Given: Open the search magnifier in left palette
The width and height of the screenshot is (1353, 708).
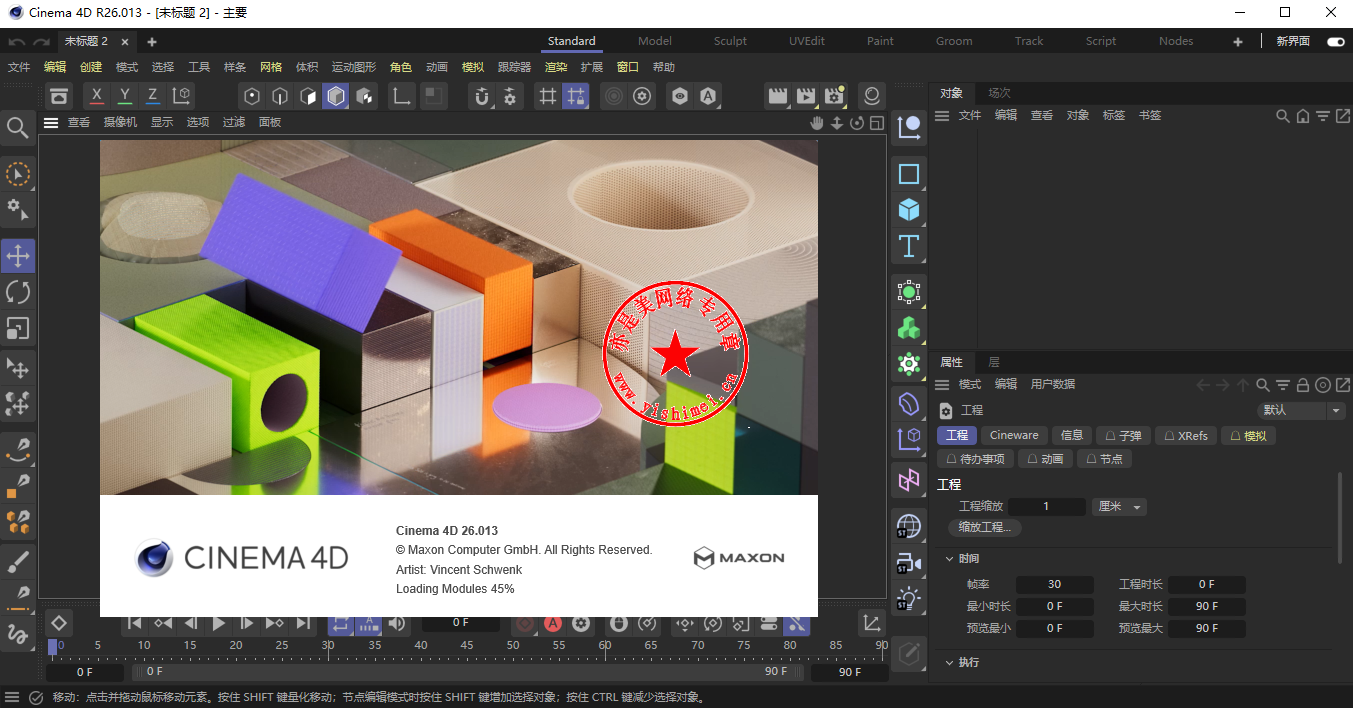Looking at the screenshot, I should (18, 127).
